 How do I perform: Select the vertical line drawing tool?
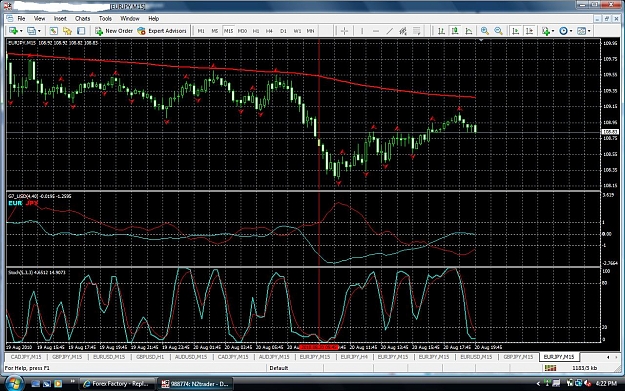coord(362,31)
